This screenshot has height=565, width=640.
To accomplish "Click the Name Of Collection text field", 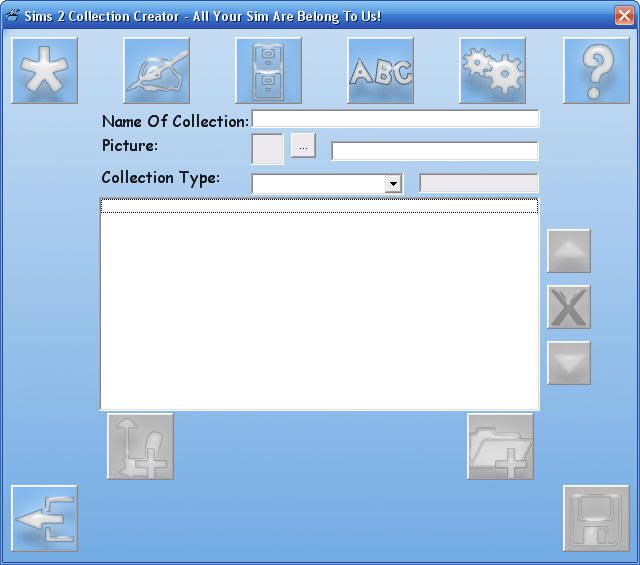I will coord(395,119).
